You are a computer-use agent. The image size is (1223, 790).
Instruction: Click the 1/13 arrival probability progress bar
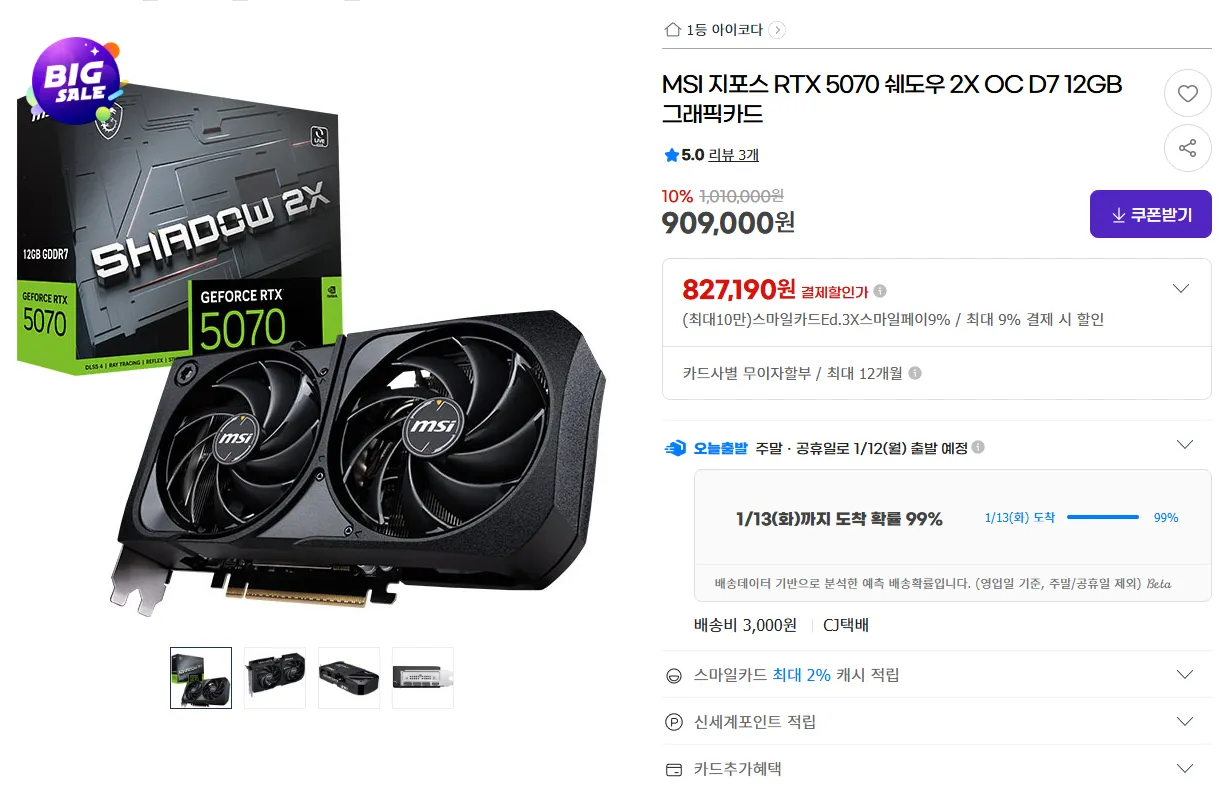[x=1103, y=517]
